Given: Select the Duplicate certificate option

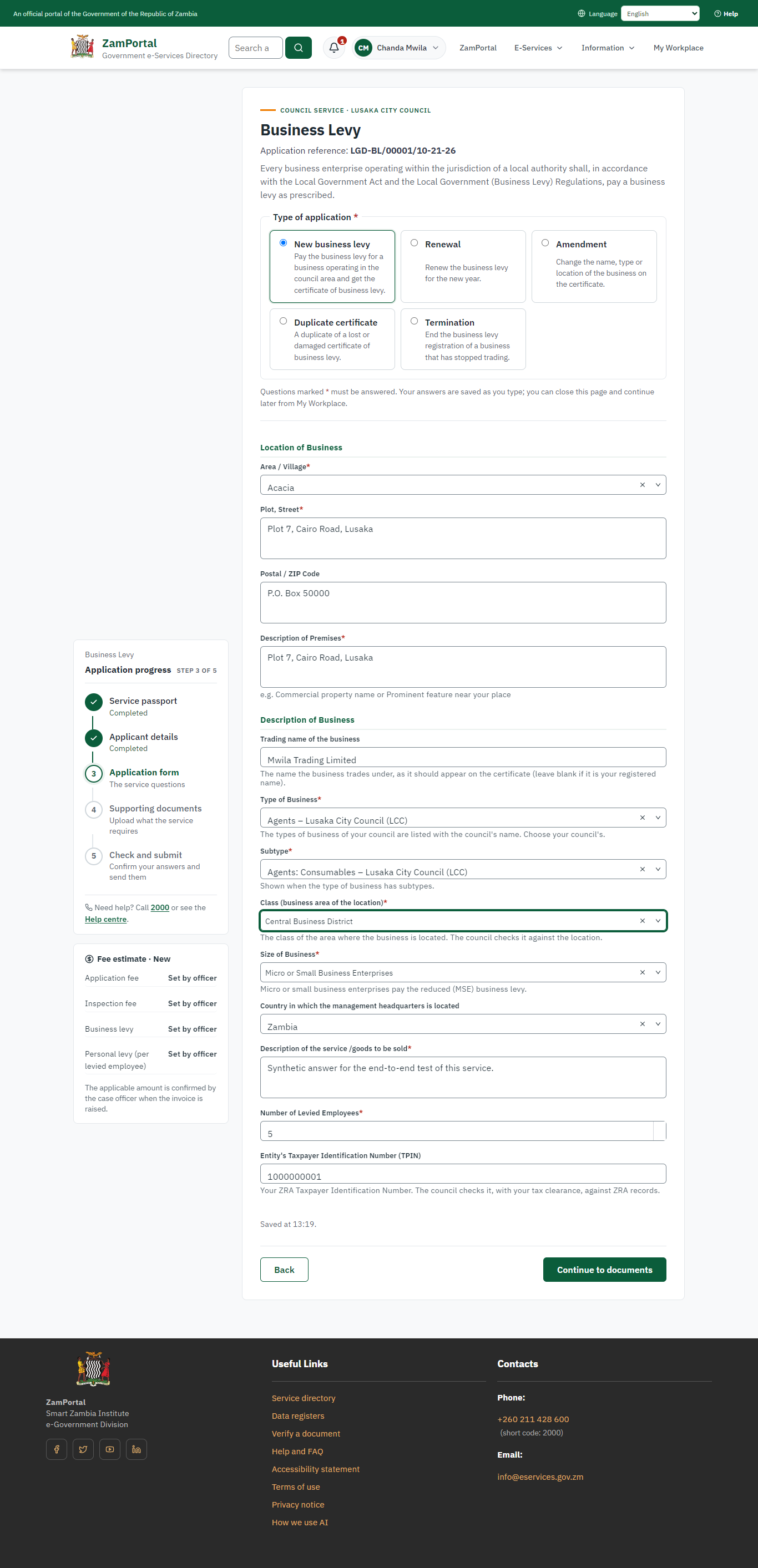Looking at the screenshot, I should coord(332,339).
